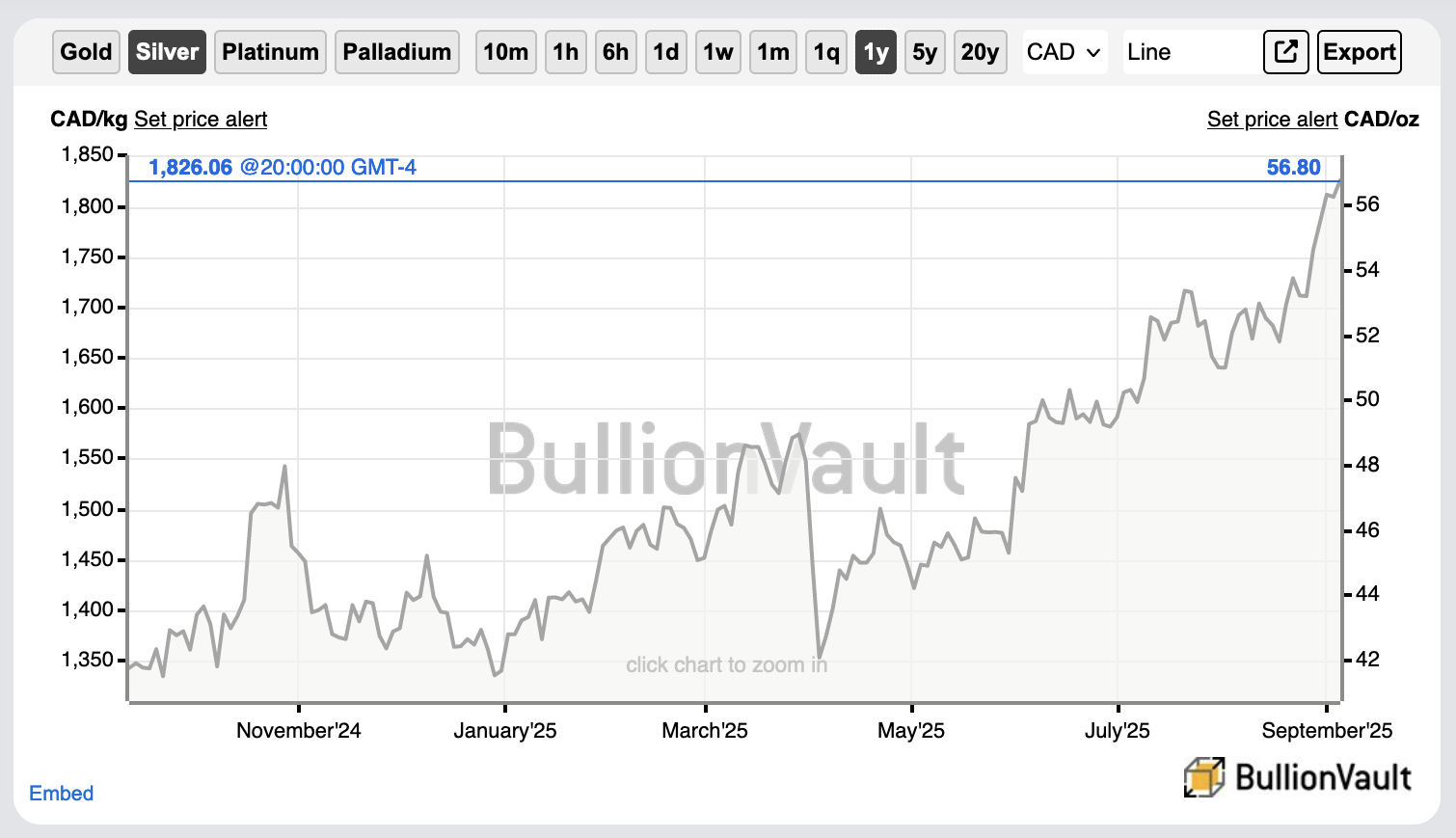
Task: Click the blue current price line
Action: tap(734, 180)
